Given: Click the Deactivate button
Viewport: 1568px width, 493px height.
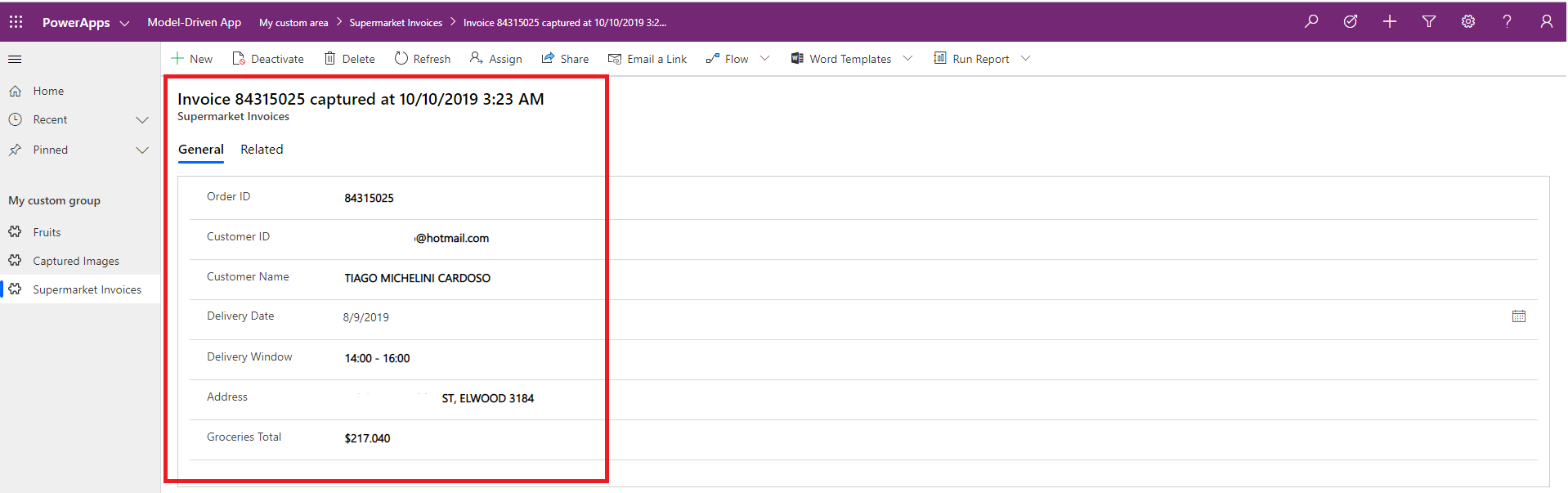Looking at the screenshot, I should click(x=268, y=59).
